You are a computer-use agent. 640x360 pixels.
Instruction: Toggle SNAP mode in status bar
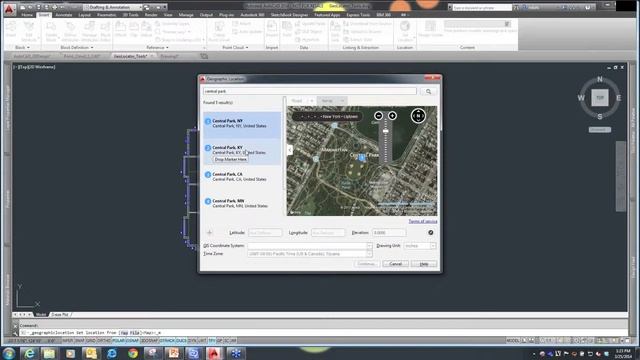pos(80,341)
